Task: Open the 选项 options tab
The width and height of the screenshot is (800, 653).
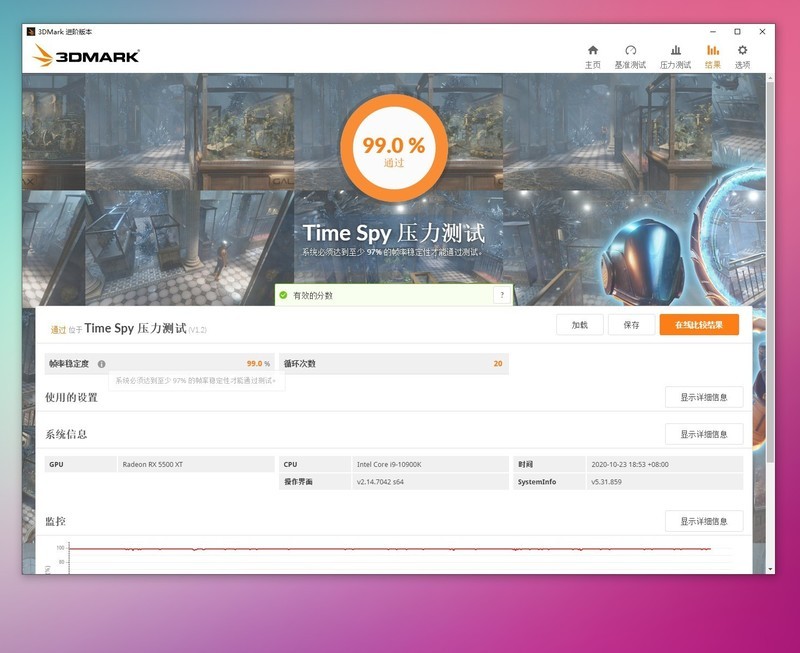Action: [x=742, y=57]
